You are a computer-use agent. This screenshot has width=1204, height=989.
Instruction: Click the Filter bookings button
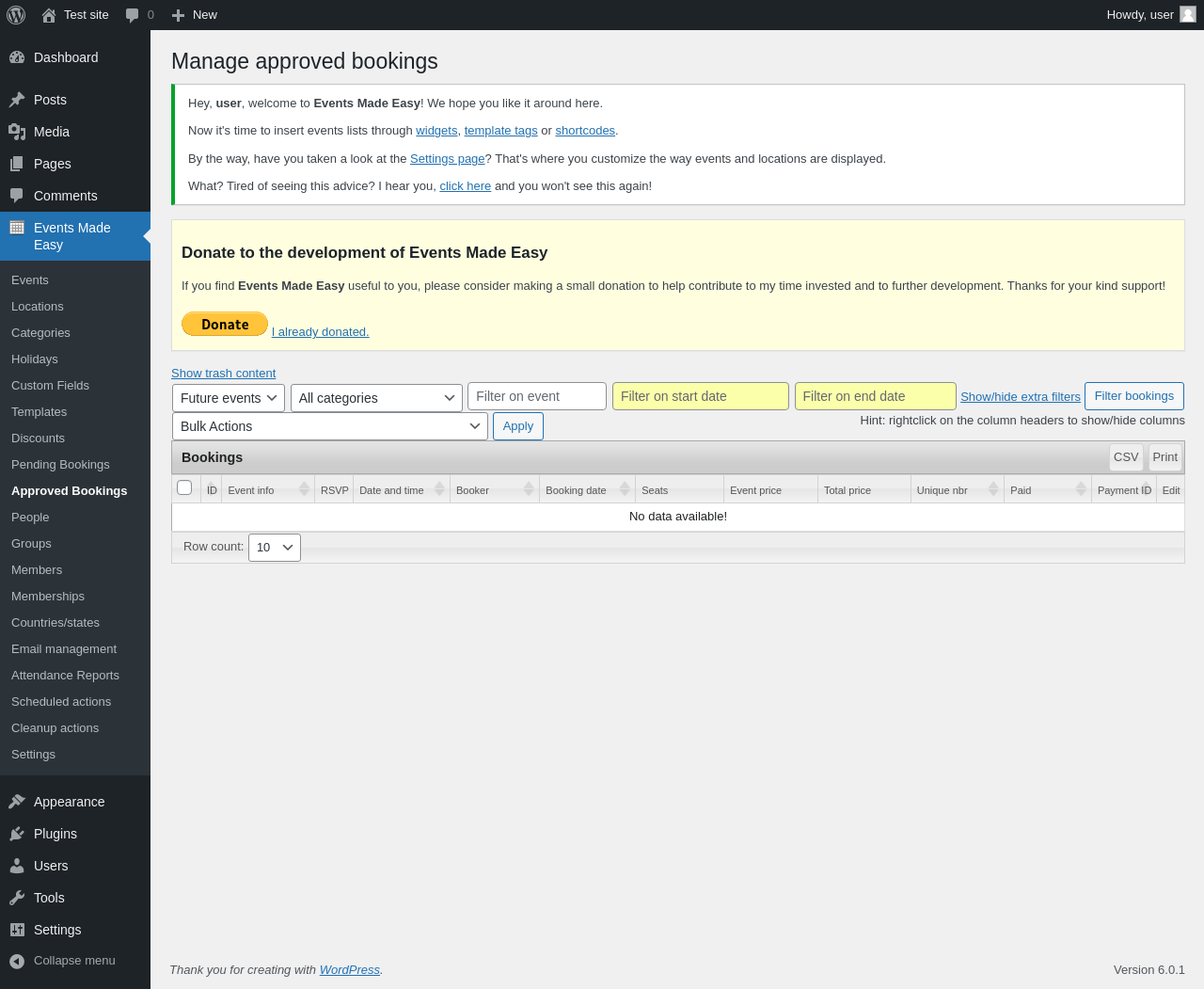1134,396
